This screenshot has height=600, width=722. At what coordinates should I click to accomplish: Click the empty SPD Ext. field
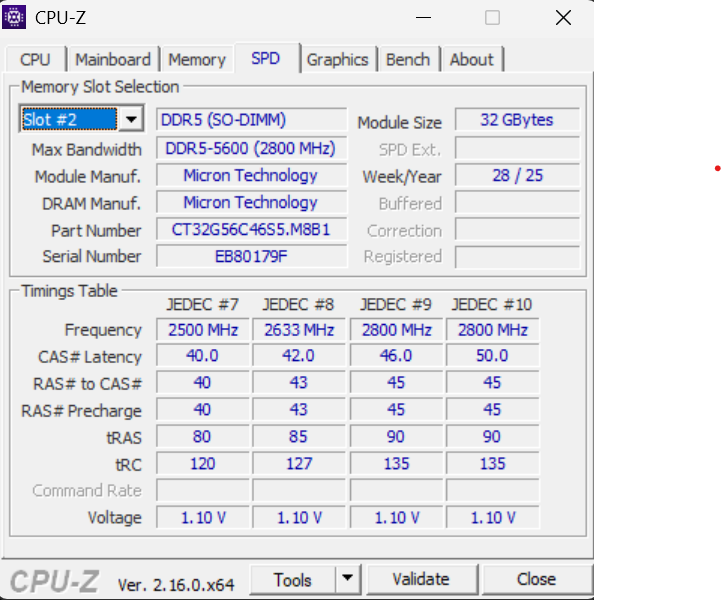click(x=517, y=148)
